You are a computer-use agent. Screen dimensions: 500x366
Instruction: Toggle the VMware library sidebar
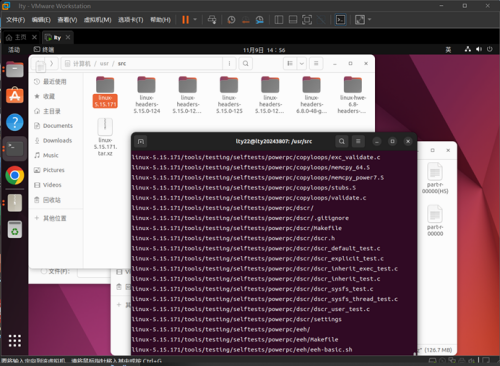279,20
